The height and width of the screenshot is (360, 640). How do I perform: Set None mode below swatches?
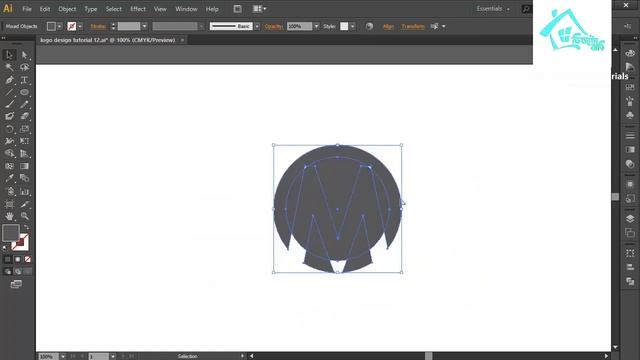(28, 259)
